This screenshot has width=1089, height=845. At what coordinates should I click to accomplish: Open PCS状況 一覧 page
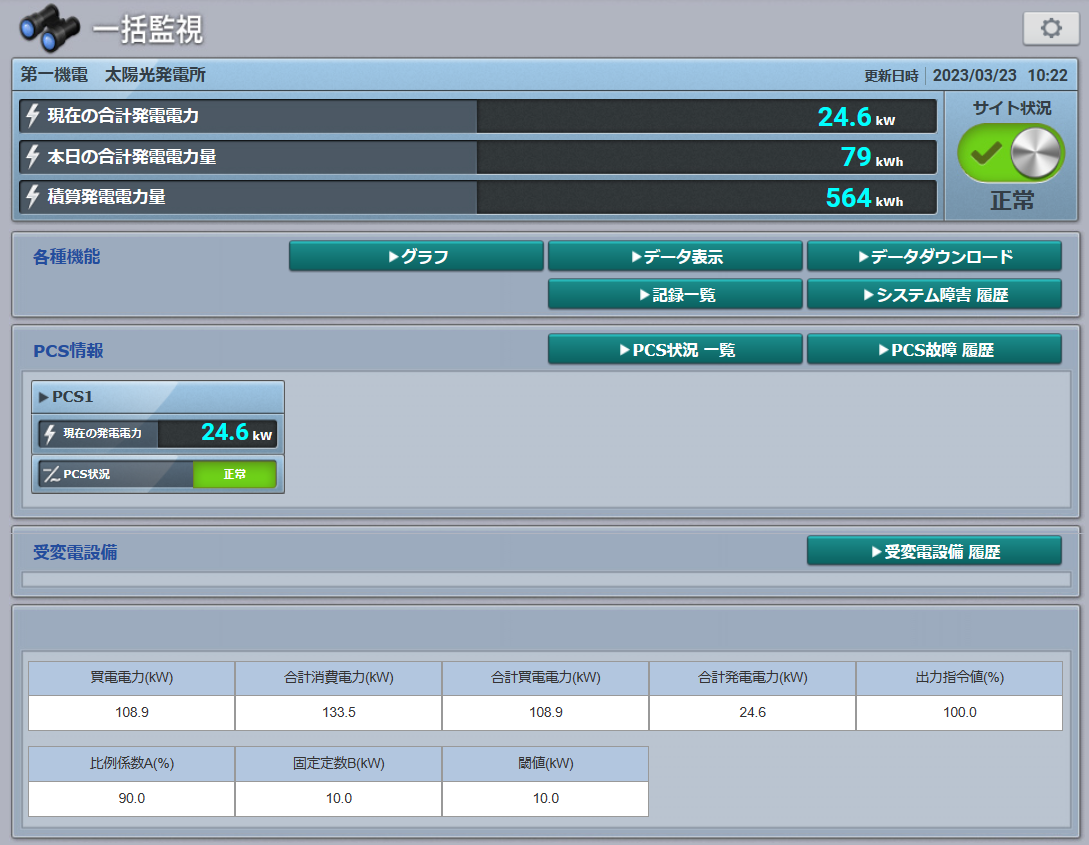[675, 349]
